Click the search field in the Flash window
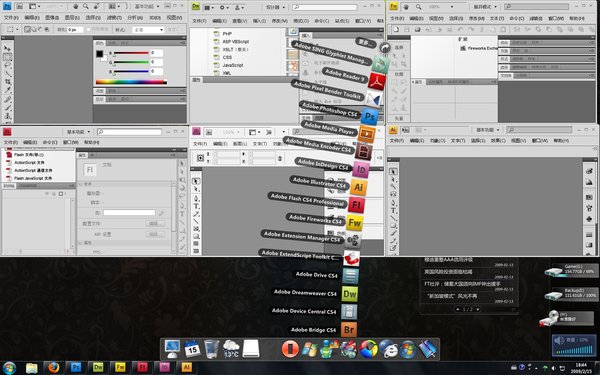 click(x=129, y=132)
